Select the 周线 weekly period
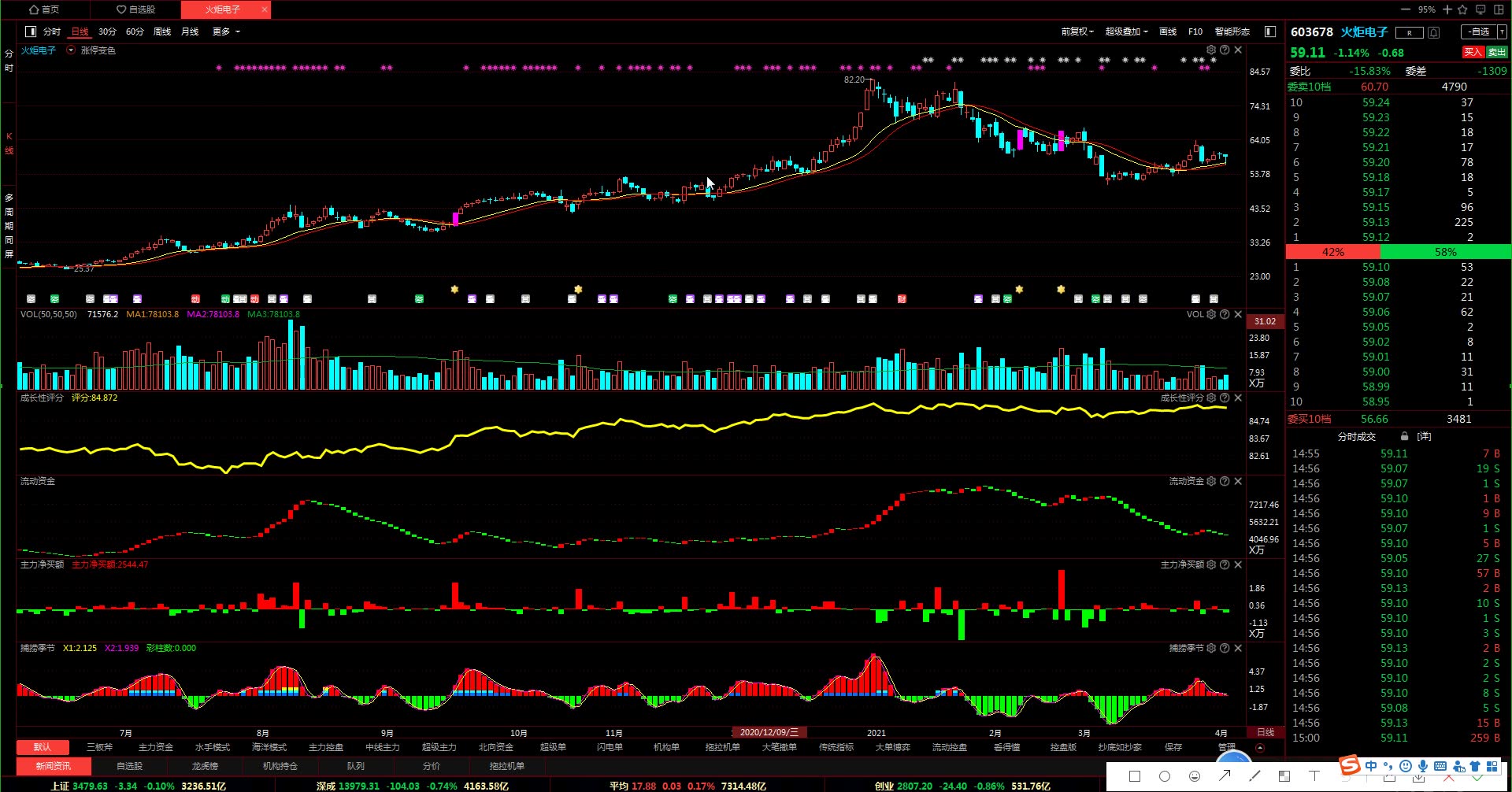Screen dimensions: 1512x792 (x=162, y=31)
